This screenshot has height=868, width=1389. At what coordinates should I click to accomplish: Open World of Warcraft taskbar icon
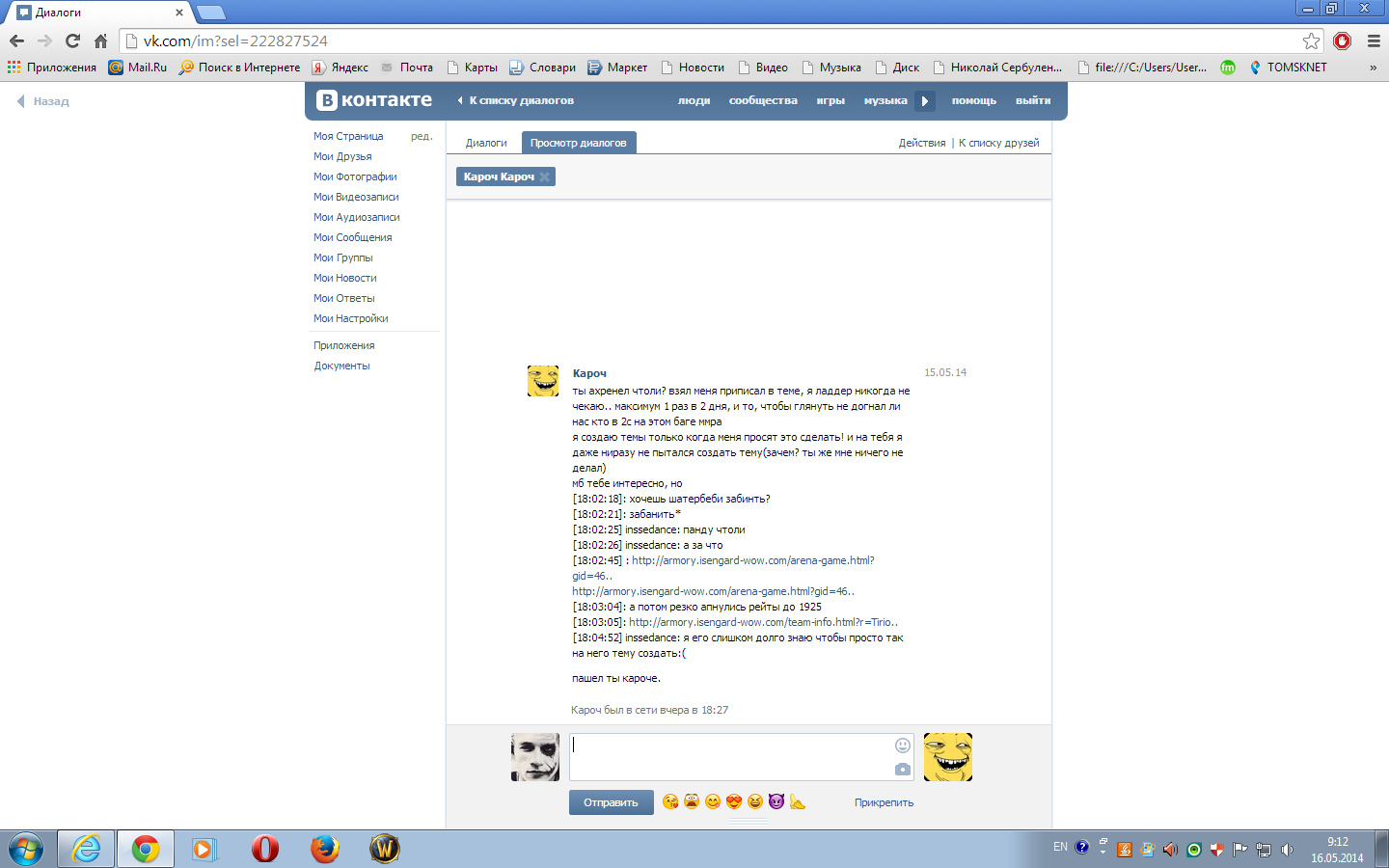coord(385,849)
